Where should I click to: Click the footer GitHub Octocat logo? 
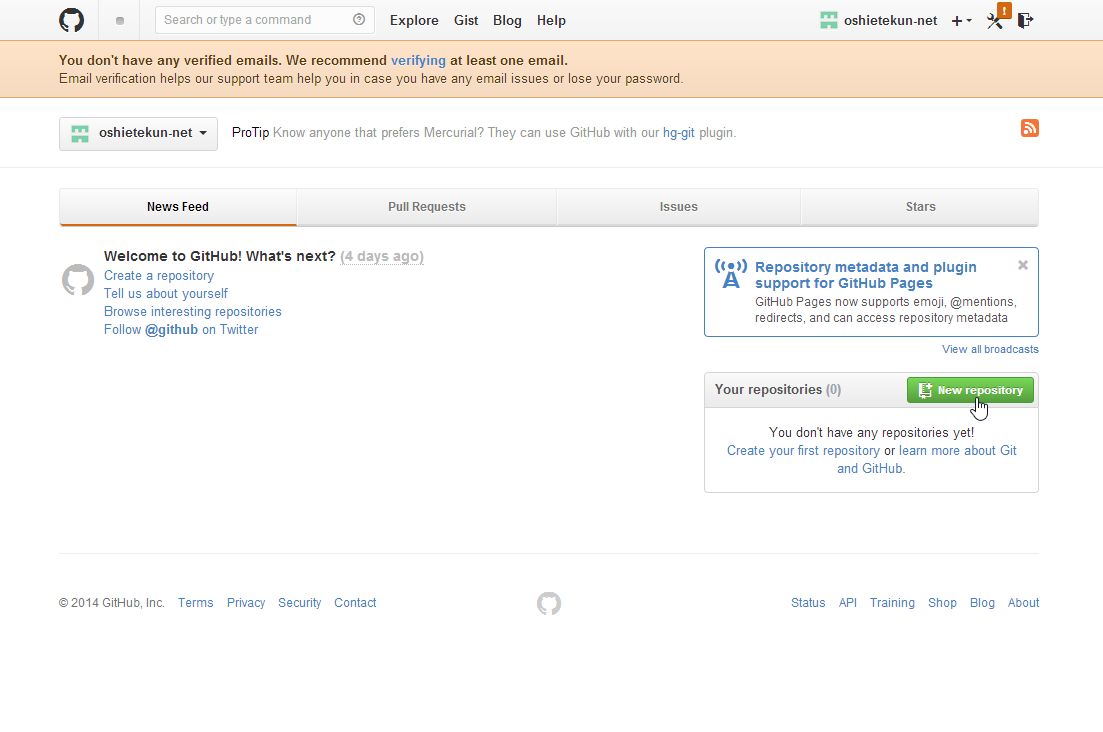click(549, 603)
